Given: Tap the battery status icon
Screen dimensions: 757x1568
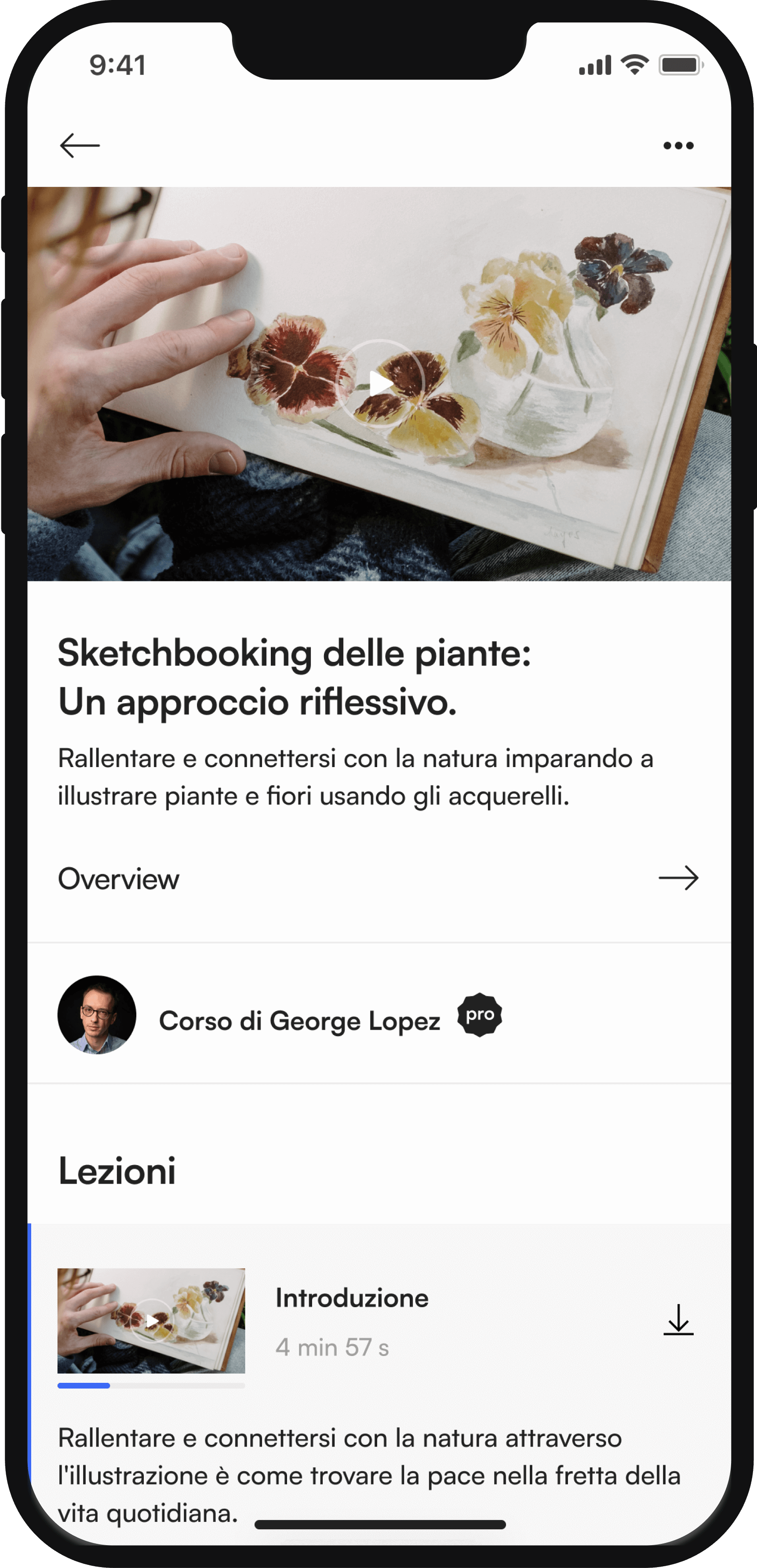Looking at the screenshot, I should (x=681, y=65).
